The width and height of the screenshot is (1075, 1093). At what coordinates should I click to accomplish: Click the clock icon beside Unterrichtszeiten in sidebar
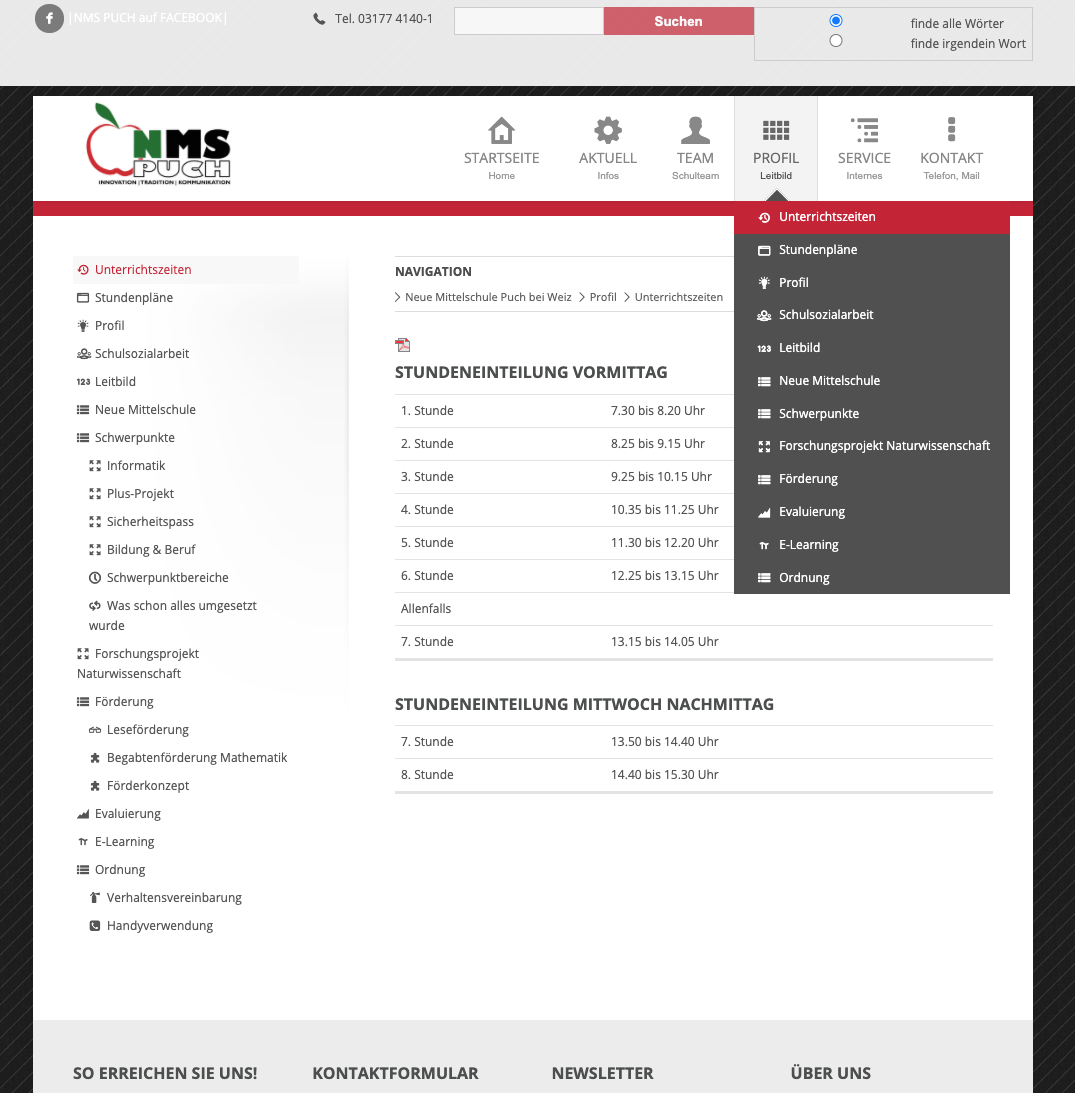(x=83, y=270)
